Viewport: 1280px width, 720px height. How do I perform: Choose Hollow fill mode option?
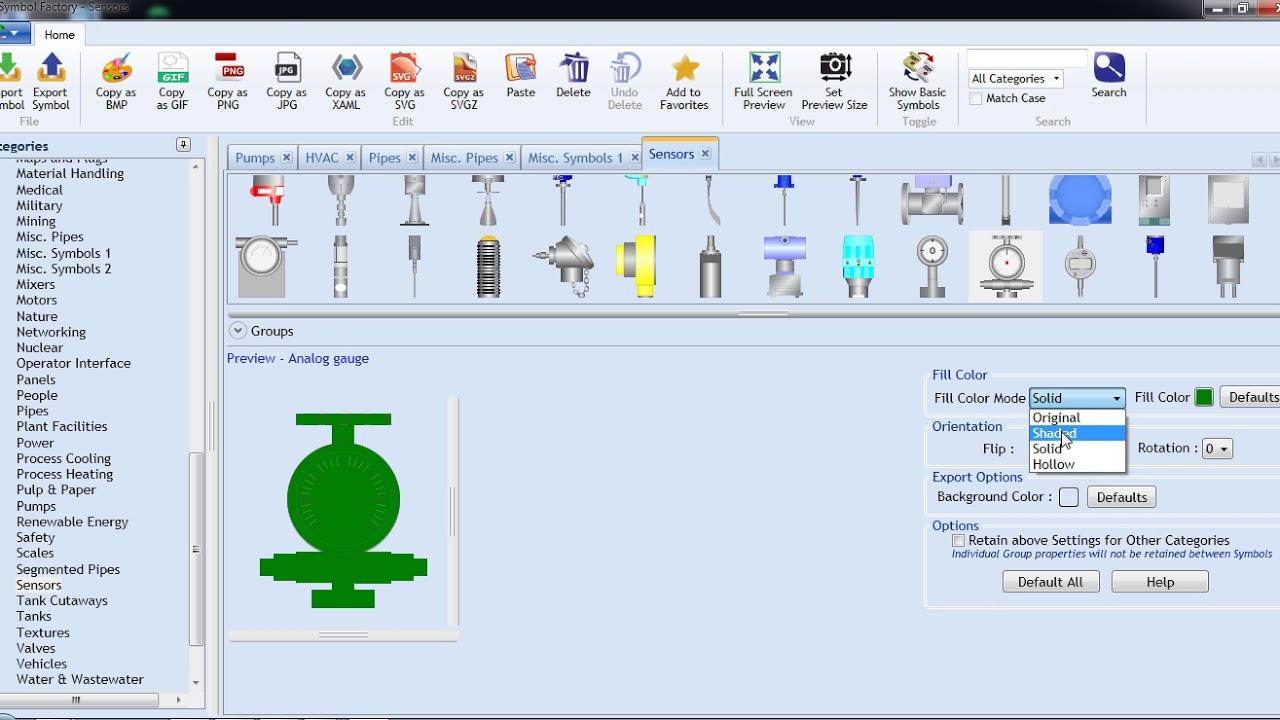(1077, 464)
